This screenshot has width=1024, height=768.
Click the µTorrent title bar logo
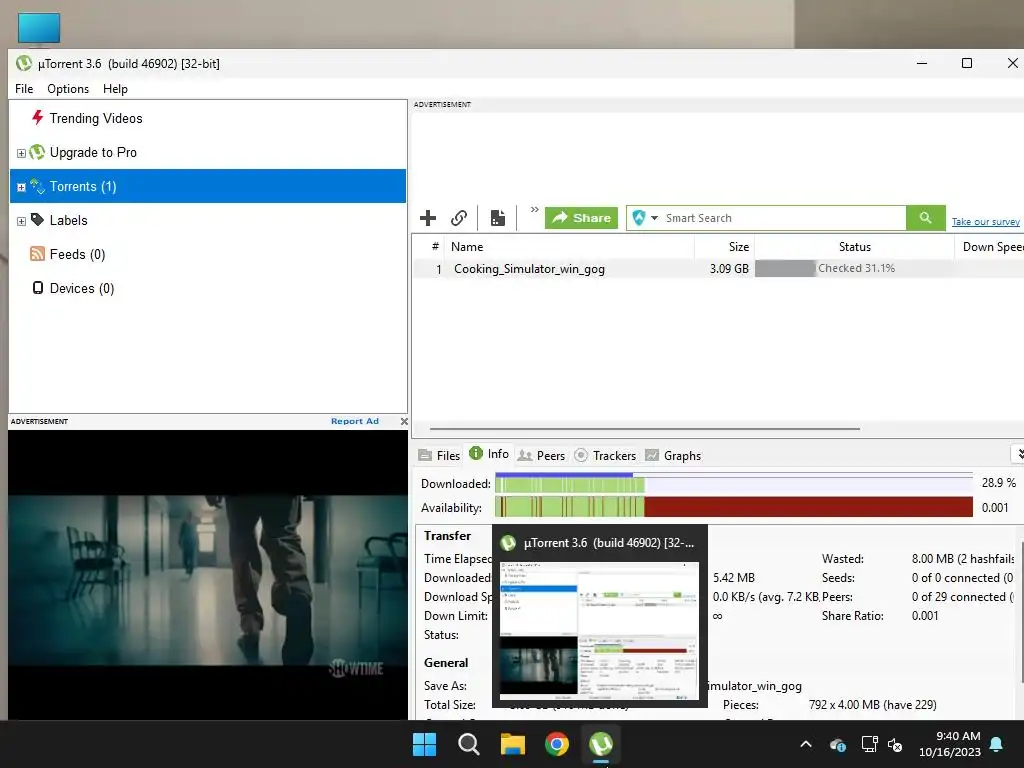click(24, 63)
